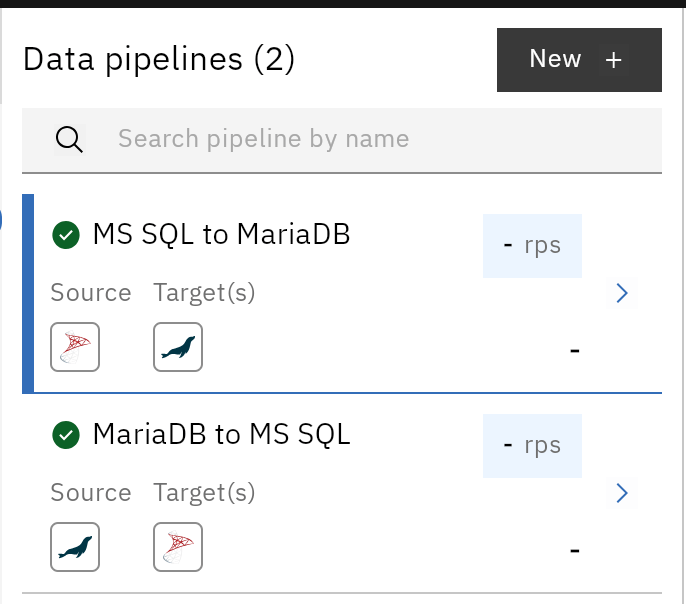The width and height of the screenshot is (686, 604).
Task: Click the search magnifier icon
Action: pyautogui.click(x=69, y=140)
